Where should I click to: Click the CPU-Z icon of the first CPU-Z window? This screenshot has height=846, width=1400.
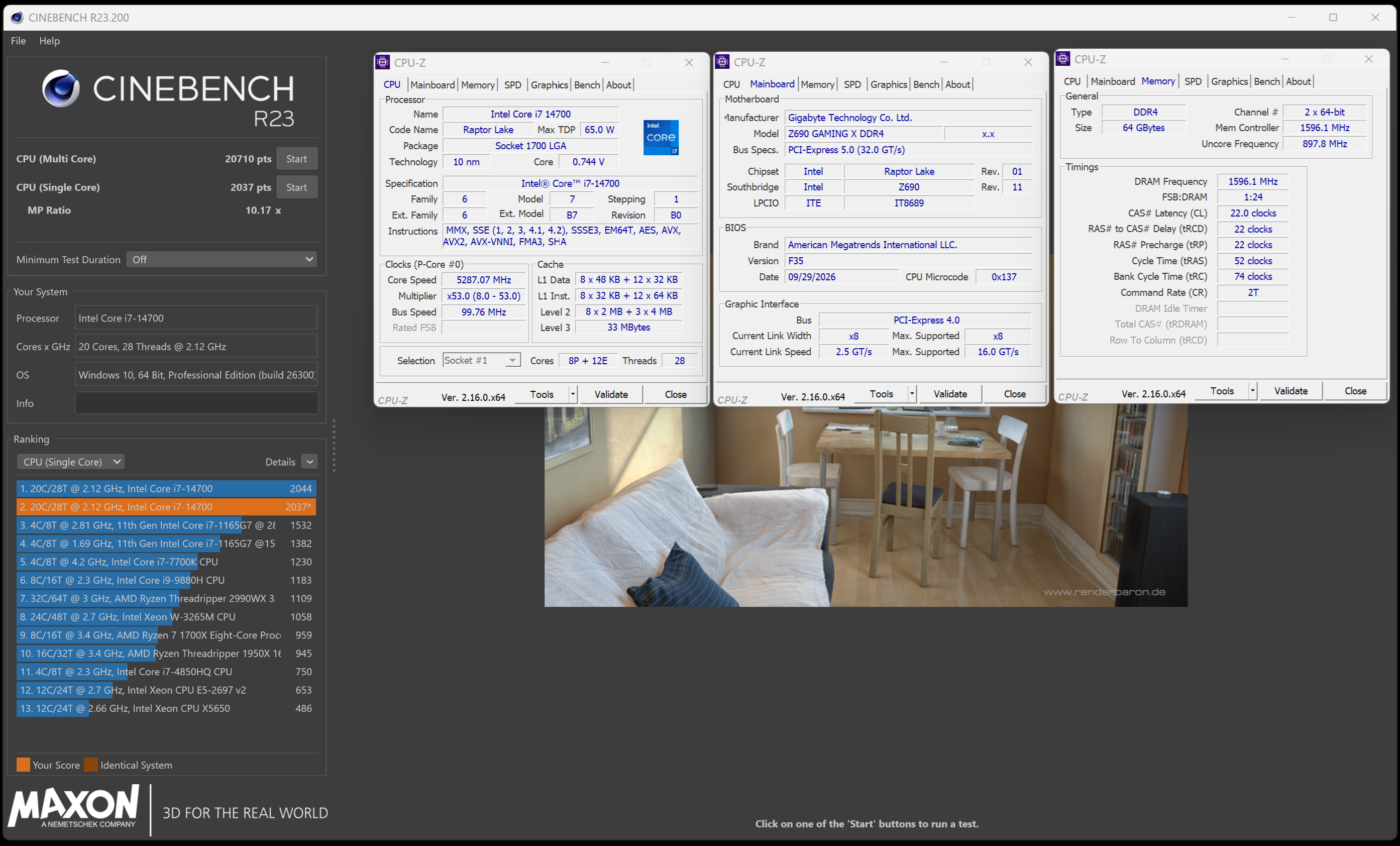point(383,62)
